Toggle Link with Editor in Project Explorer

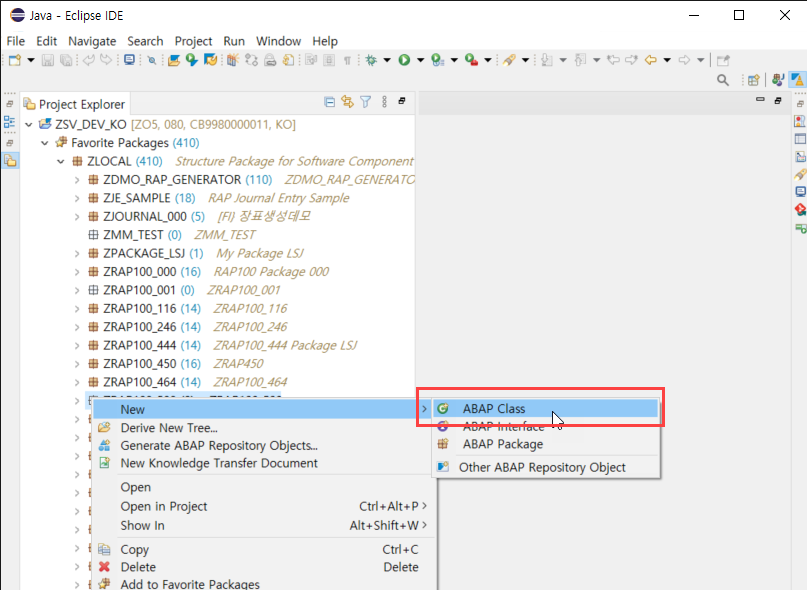coord(347,102)
